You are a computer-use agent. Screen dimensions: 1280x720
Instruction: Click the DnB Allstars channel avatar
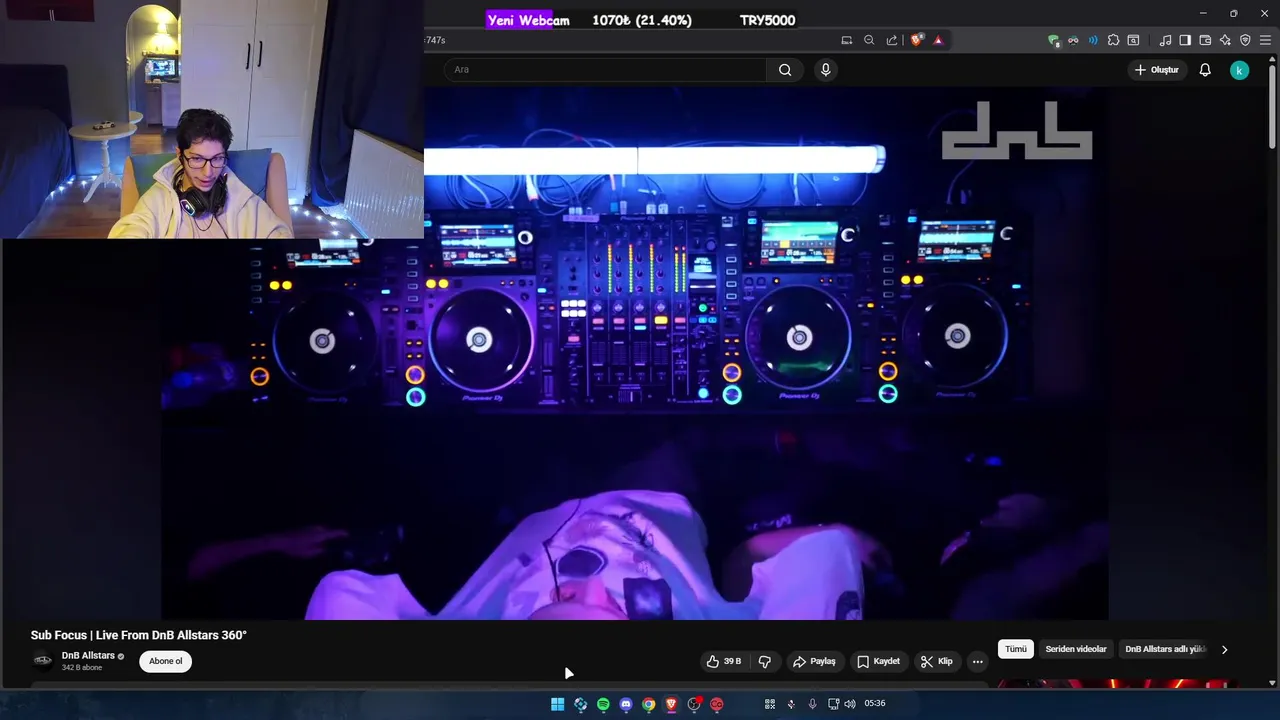43,660
